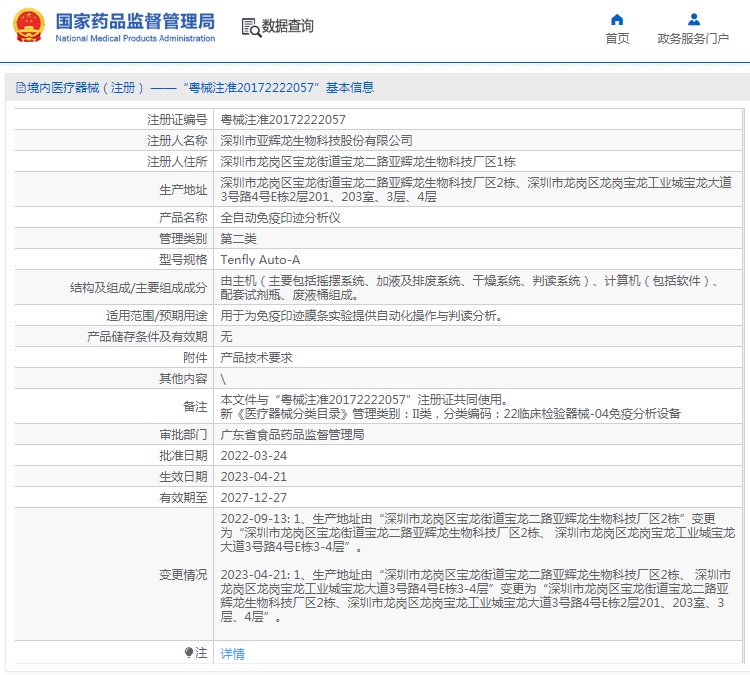This screenshot has height=675, width=750.
Task: Click the 国家药品监督管理局 title text
Action: [135, 21]
